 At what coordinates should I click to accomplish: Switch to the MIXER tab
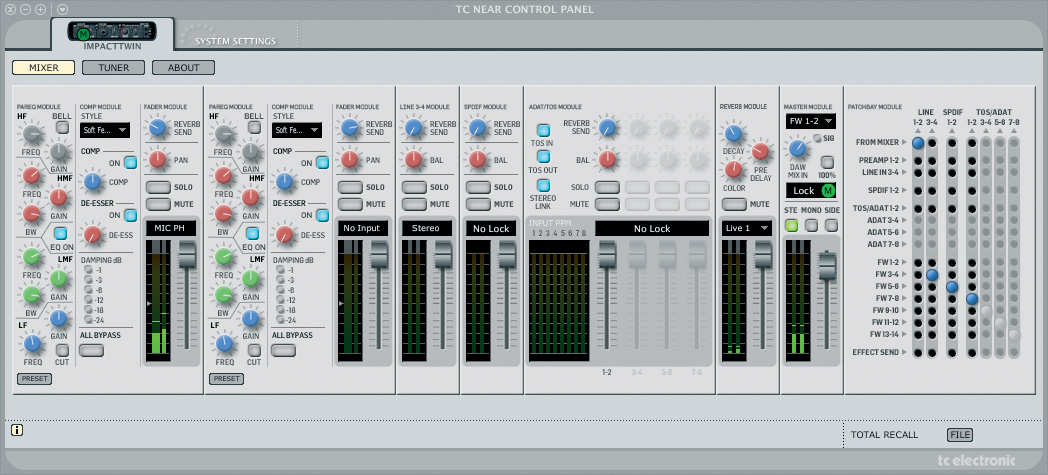coord(43,67)
